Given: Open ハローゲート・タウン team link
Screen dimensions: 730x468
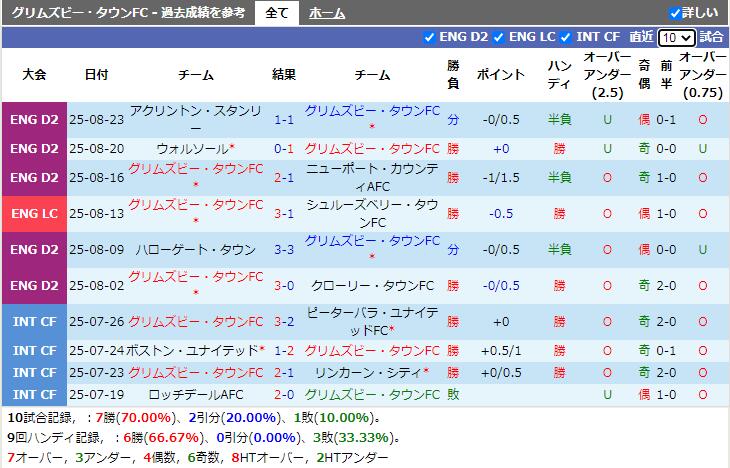Looking at the screenshot, I should tap(196, 250).
